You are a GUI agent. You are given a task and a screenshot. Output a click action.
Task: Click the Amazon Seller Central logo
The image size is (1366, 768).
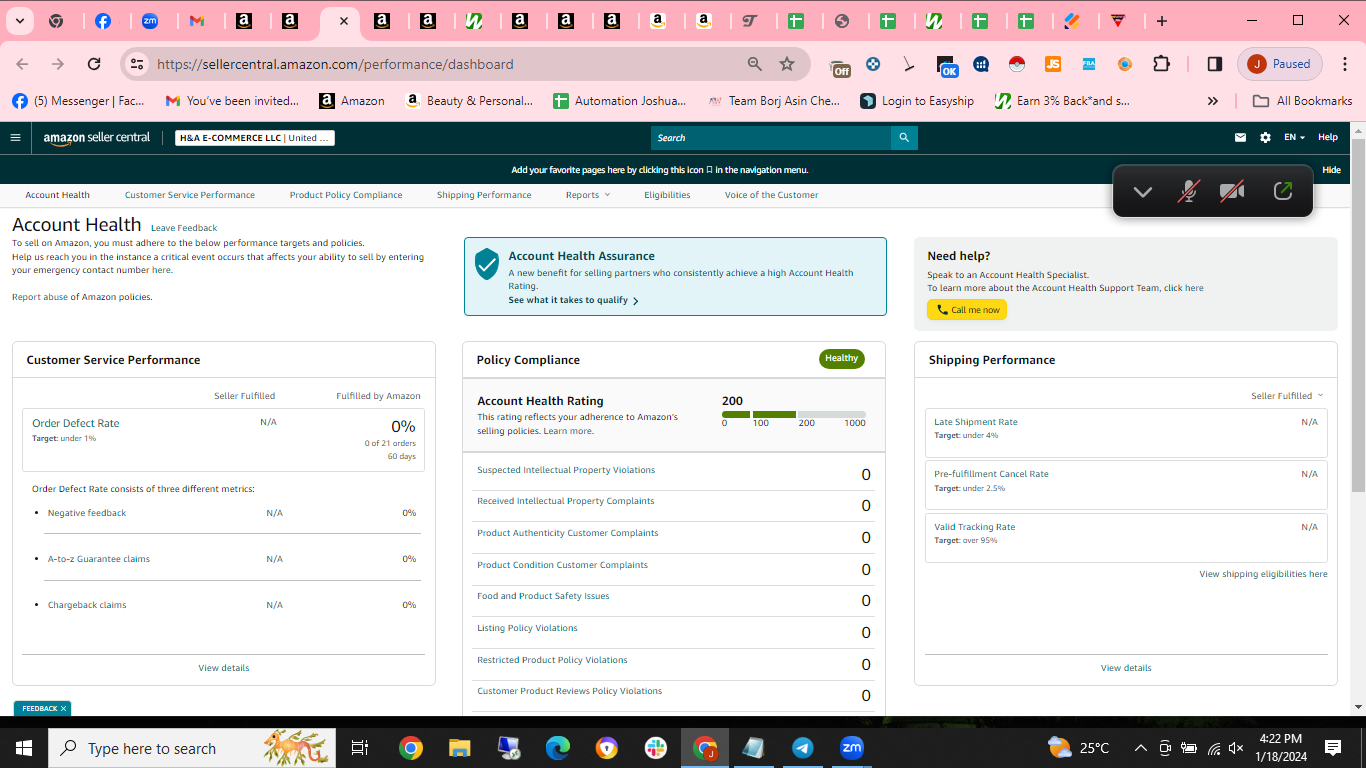pyautogui.click(x=97, y=138)
